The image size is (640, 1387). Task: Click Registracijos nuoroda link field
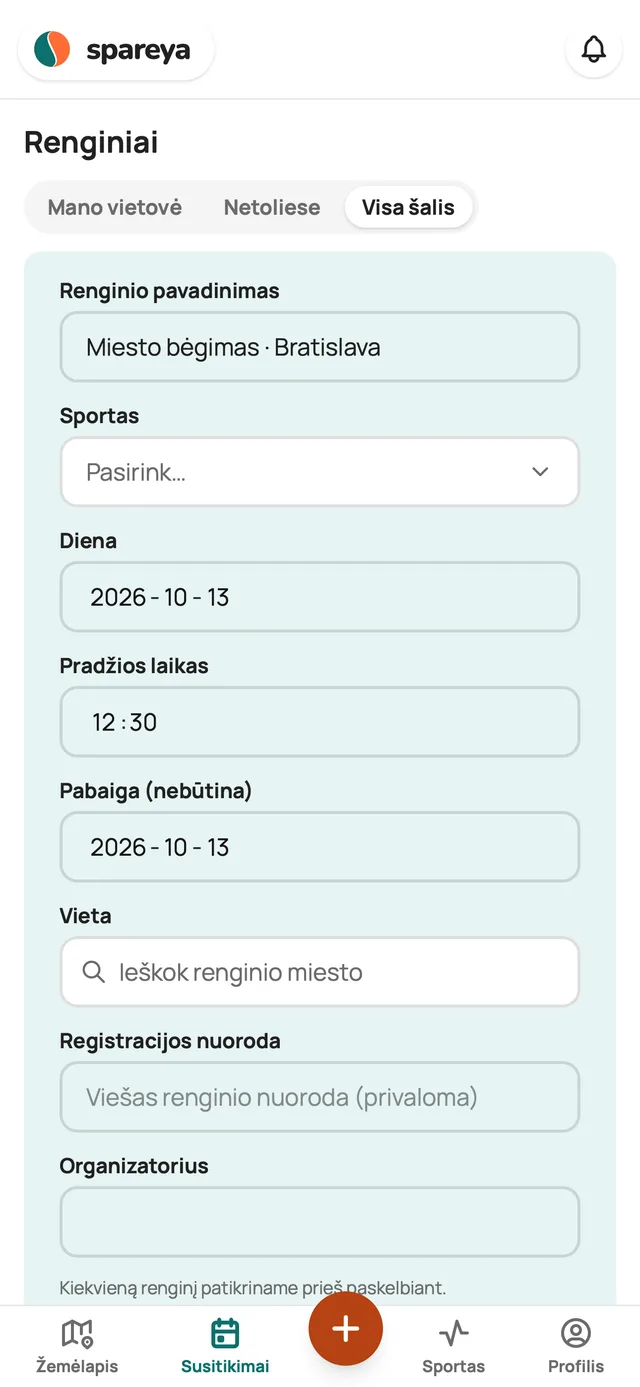click(320, 1097)
